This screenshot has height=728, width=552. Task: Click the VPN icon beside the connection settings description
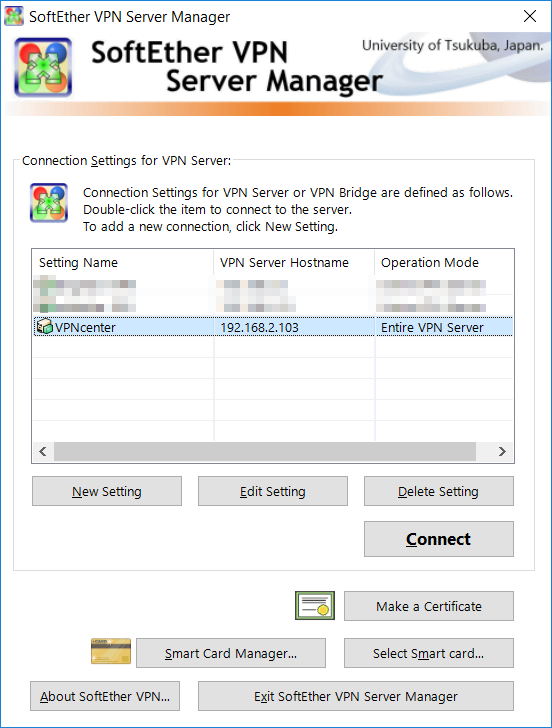[x=49, y=203]
